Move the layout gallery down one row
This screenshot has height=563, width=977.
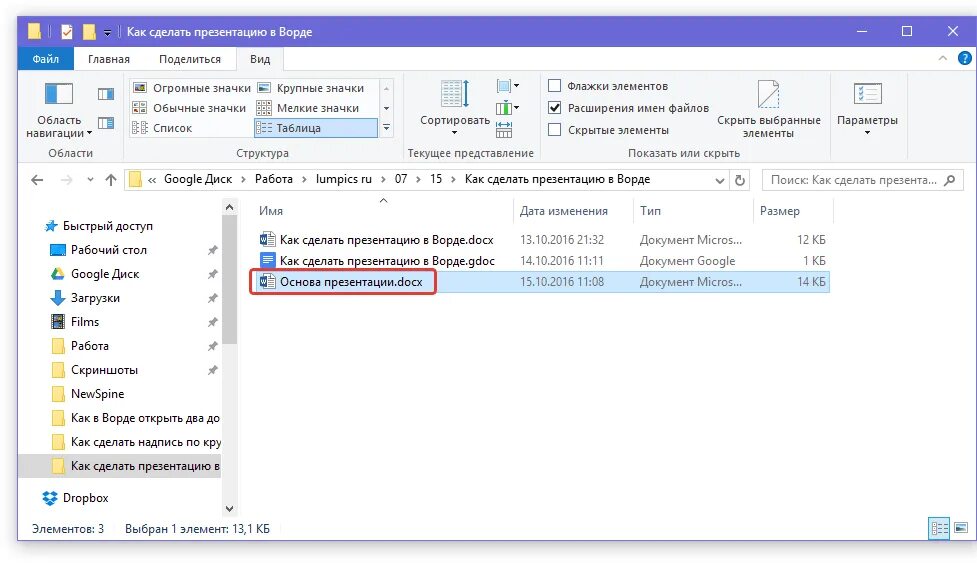[x=386, y=108]
